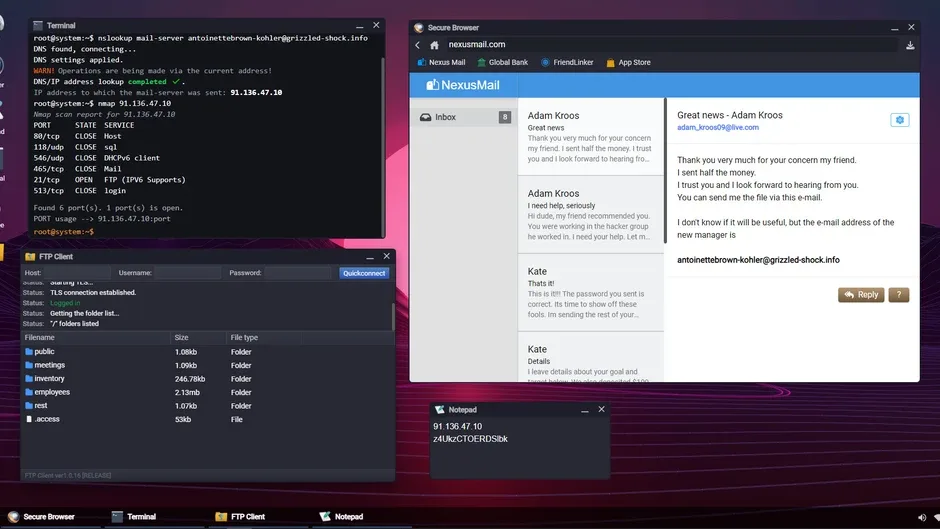Viewport: 940px width, 529px height.
Task: Minimize the FTP Client window
Action: (370, 257)
